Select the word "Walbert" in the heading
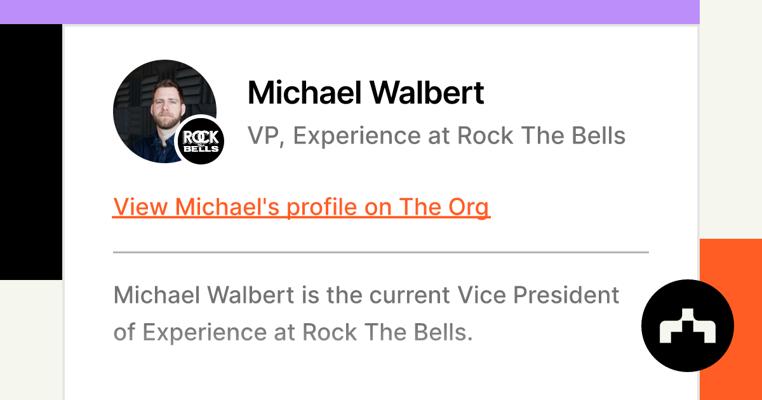Image resolution: width=762 pixels, height=400 pixels. pos(427,92)
